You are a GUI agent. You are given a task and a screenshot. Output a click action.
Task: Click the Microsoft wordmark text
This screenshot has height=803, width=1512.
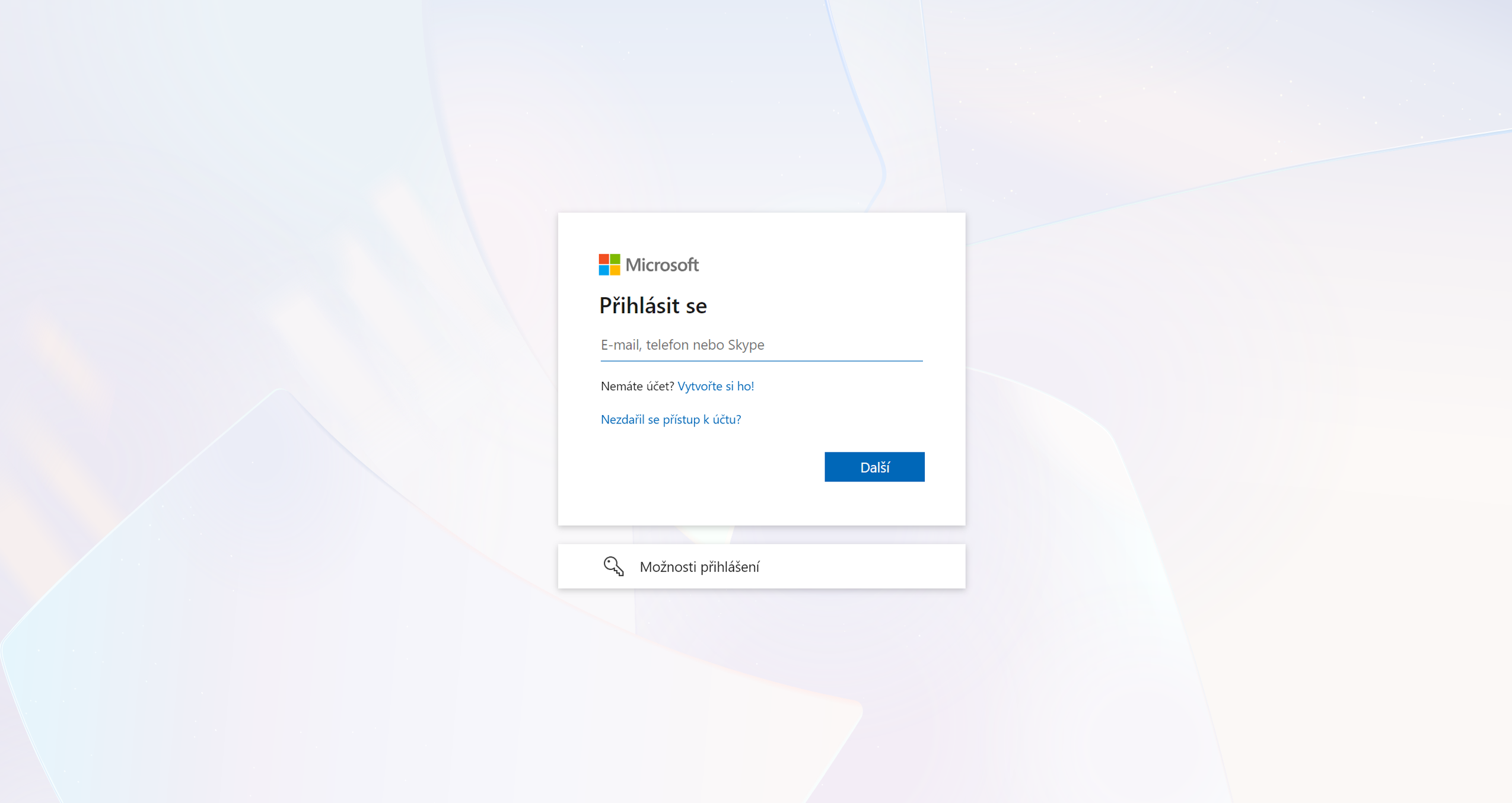click(x=662, y=265)
